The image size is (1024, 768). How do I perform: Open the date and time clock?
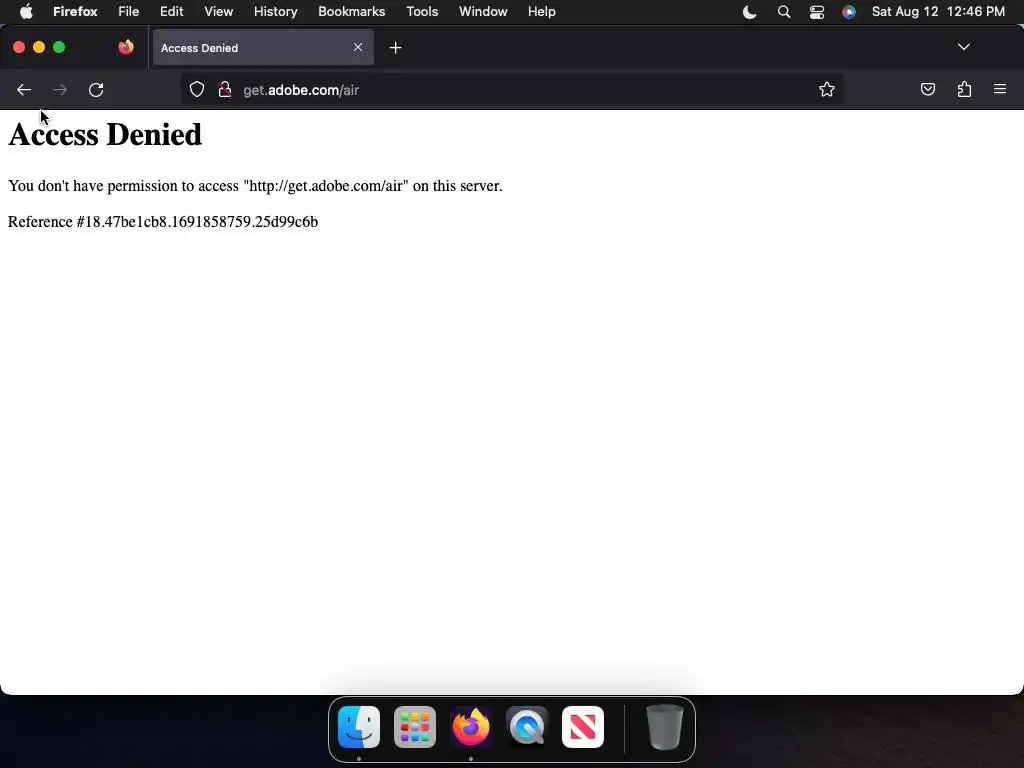pos(938,11)
